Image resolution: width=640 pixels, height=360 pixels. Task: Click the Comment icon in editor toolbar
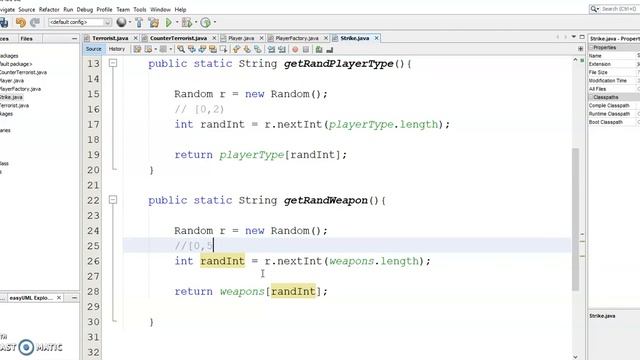[319, 49]
